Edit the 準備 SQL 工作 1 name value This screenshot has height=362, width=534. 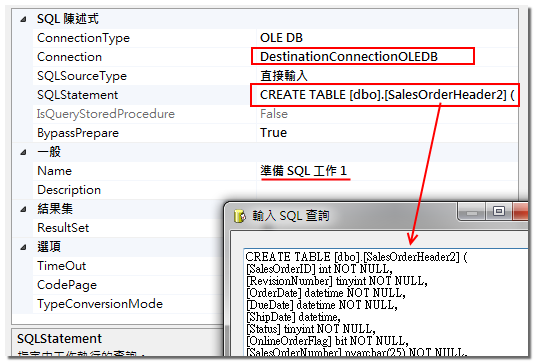coord(304,171)
